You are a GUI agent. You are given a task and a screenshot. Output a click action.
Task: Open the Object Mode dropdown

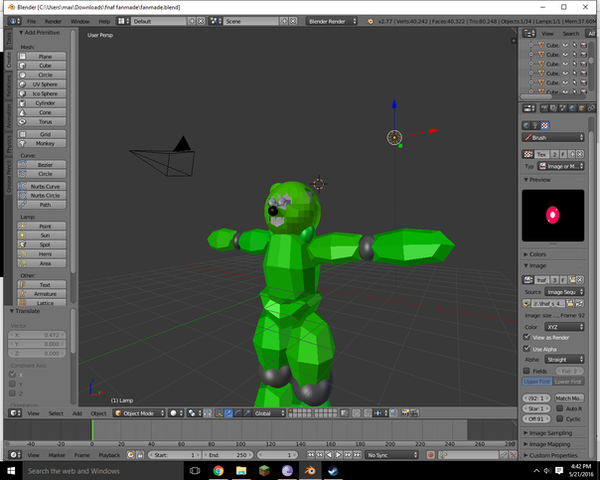[x=138, y=413]
